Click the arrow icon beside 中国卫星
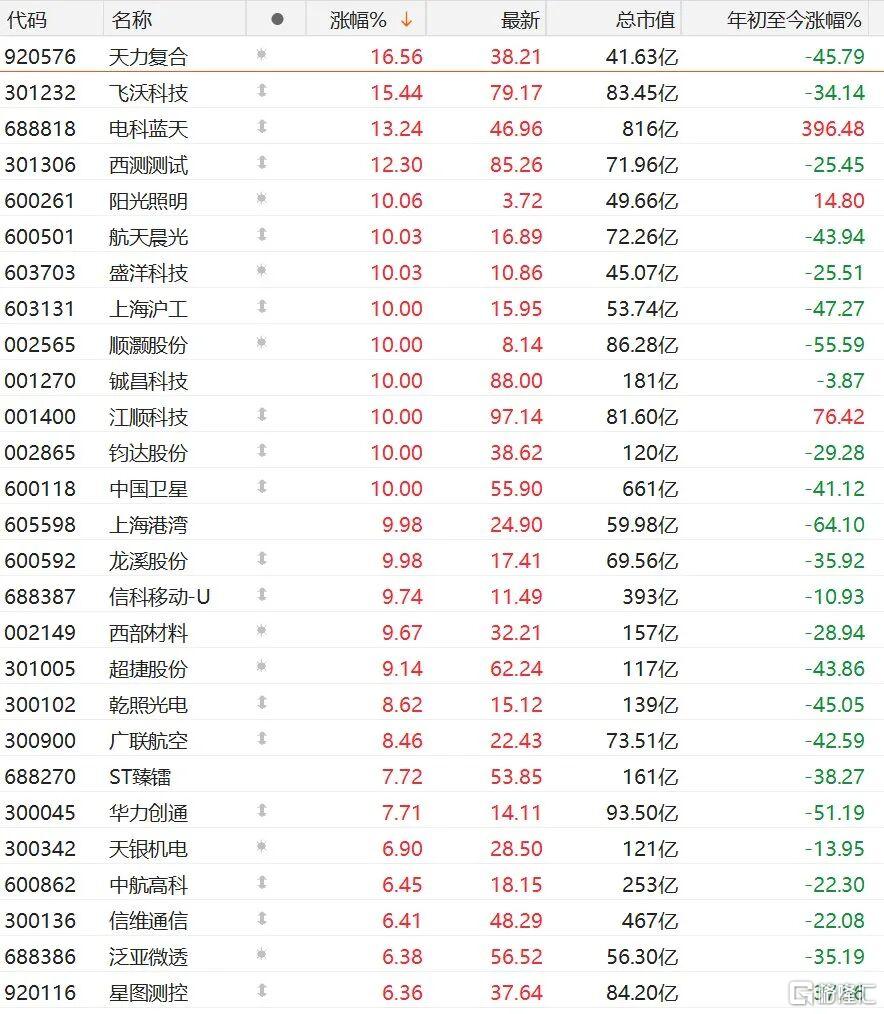 point(262,486)
